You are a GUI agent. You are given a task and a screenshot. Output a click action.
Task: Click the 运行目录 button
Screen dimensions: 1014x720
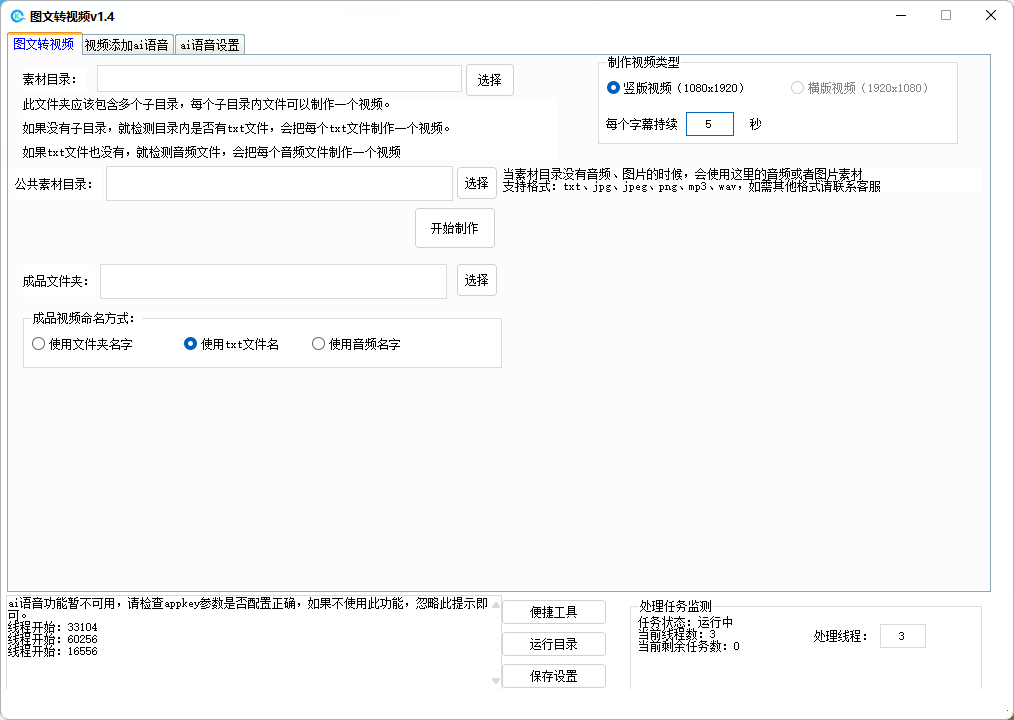554,644
